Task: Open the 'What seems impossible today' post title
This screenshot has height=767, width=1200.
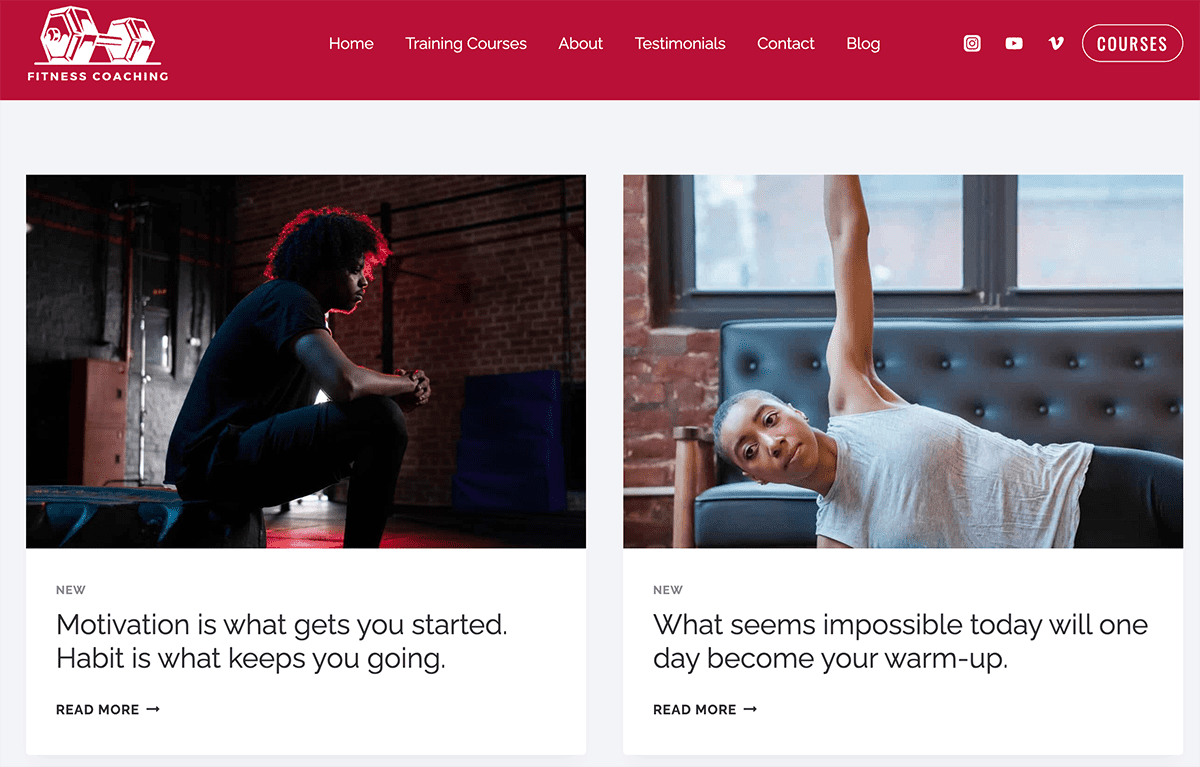Action: click(900, 641)
